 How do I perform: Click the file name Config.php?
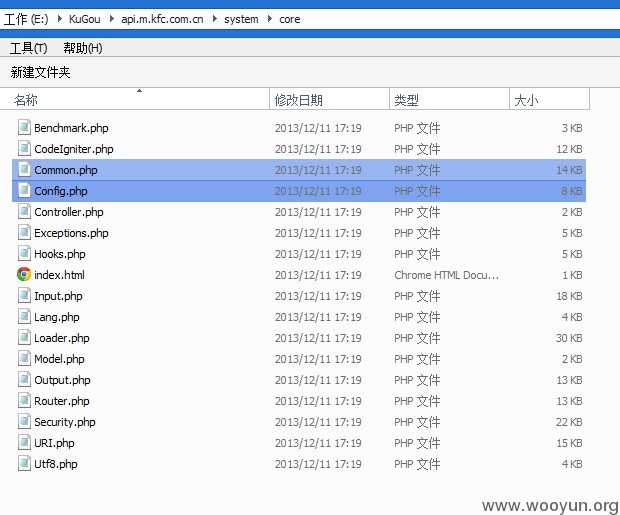[60, 191]
